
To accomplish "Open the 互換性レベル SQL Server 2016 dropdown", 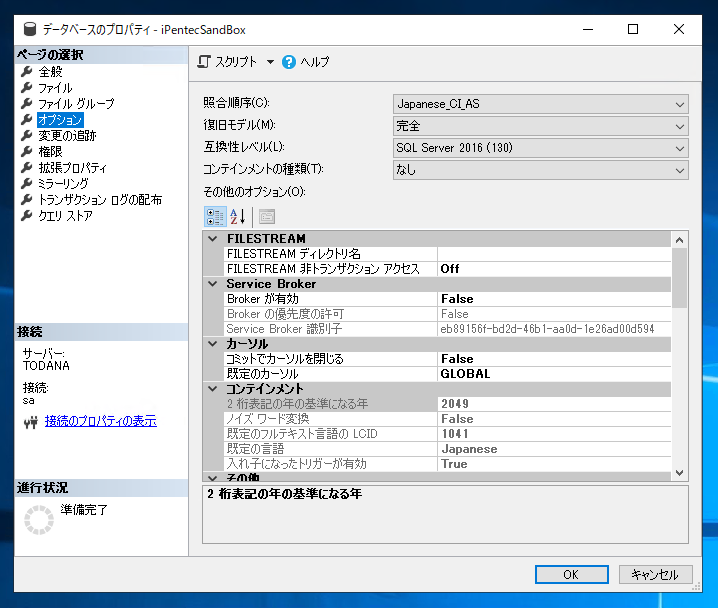I will pos(540,148).
